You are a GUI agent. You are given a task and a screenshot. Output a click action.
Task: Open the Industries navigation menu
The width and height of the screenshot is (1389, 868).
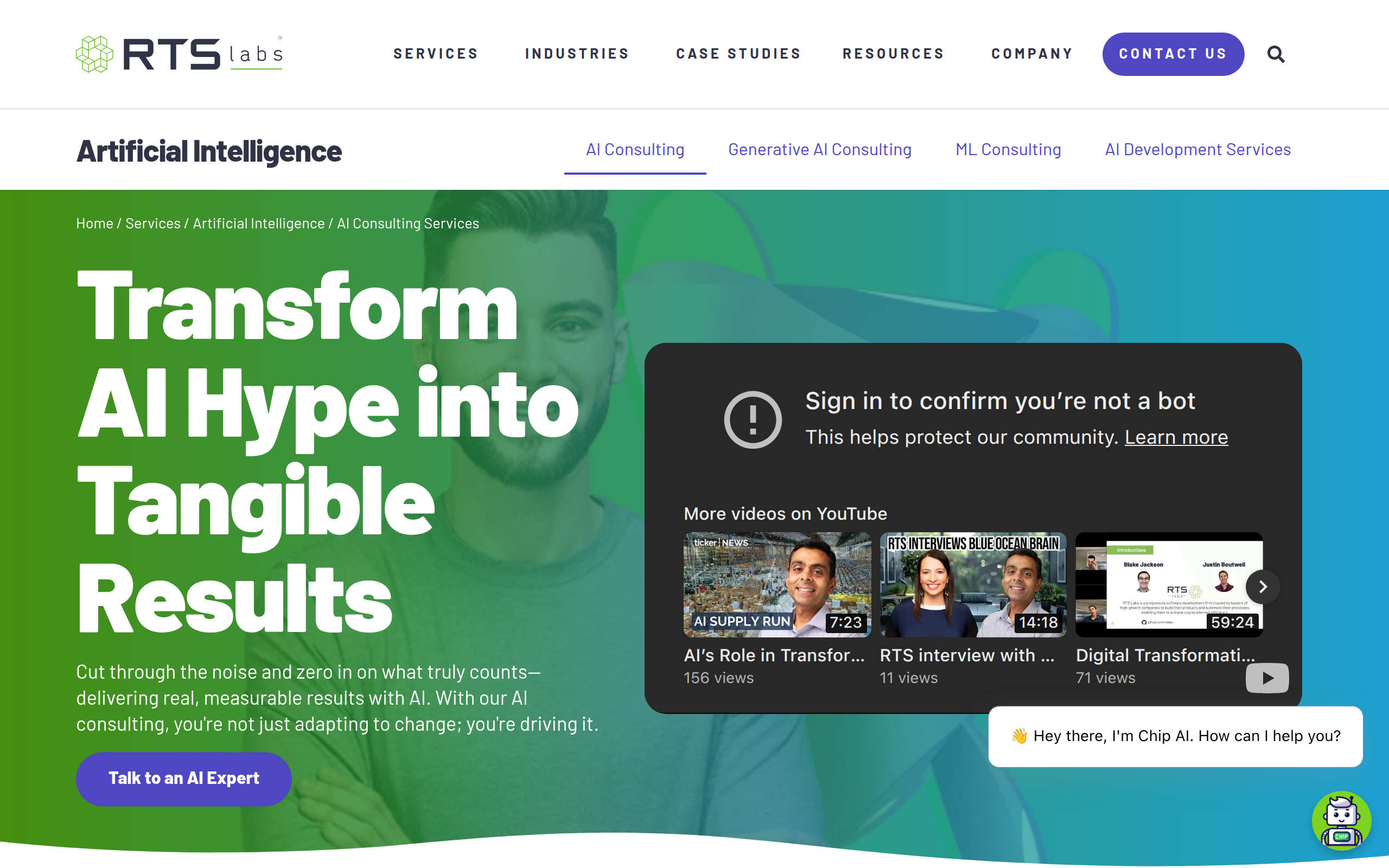point(577,54)
